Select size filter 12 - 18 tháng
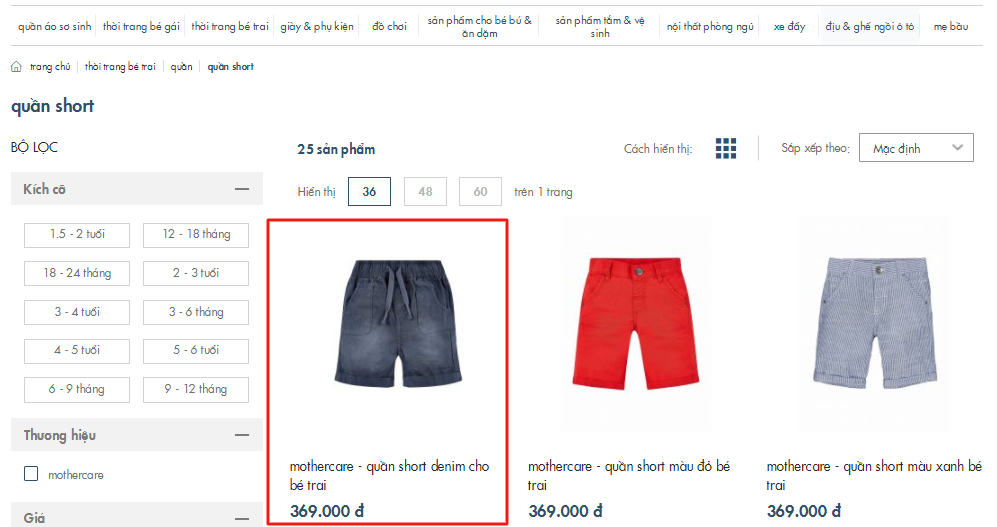The image size is (997, 527). tap(196, 235)
